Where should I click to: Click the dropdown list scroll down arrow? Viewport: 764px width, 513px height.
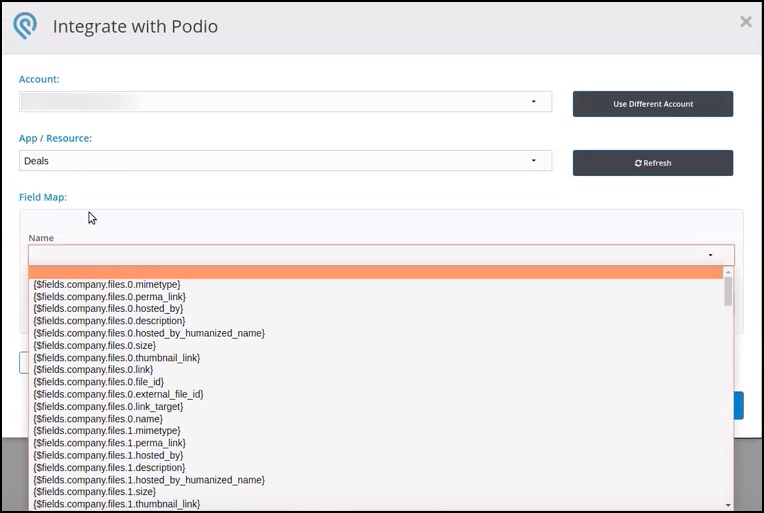point(727,505)
